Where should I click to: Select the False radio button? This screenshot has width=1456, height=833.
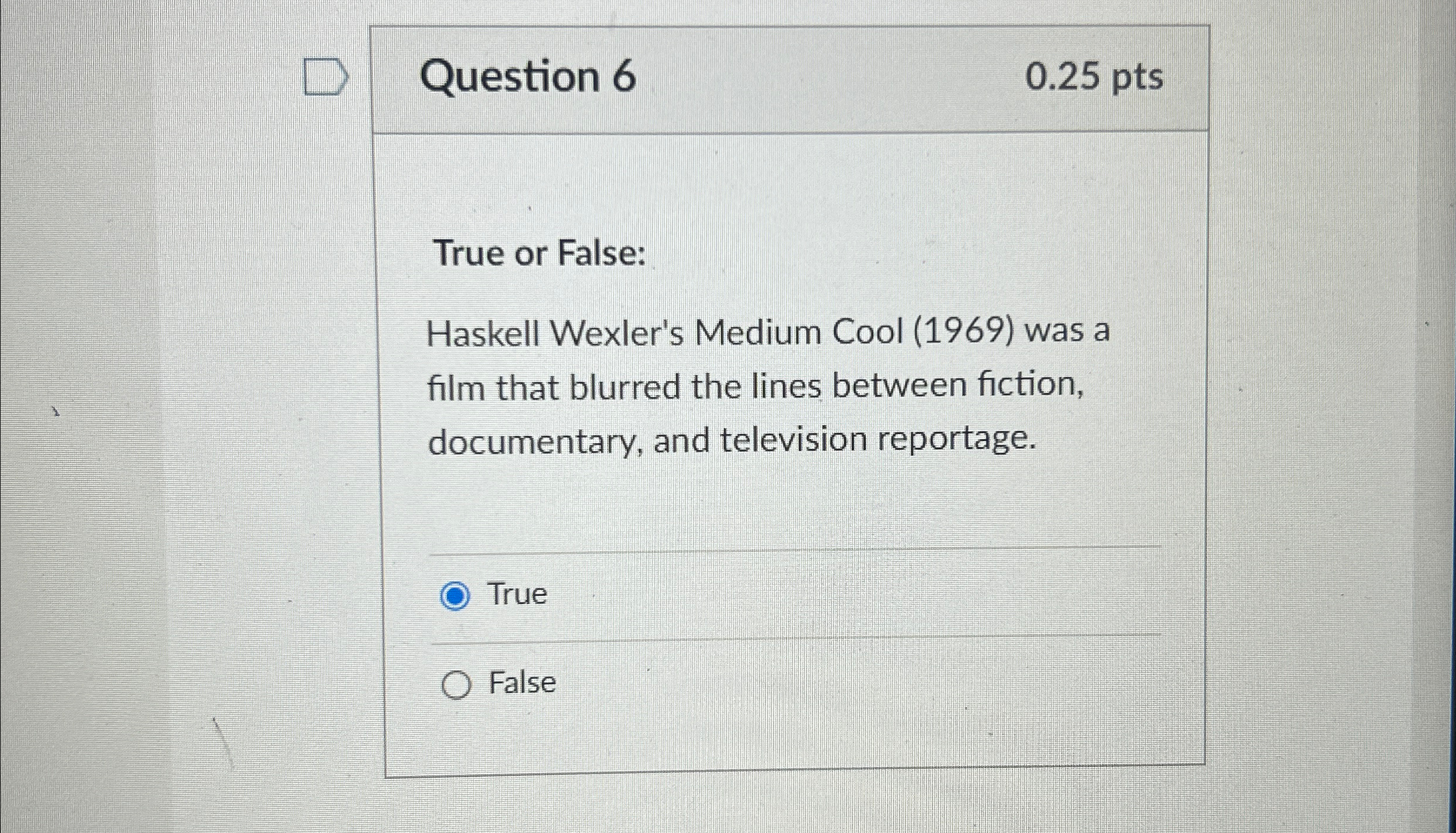click(x=458, y=684)
